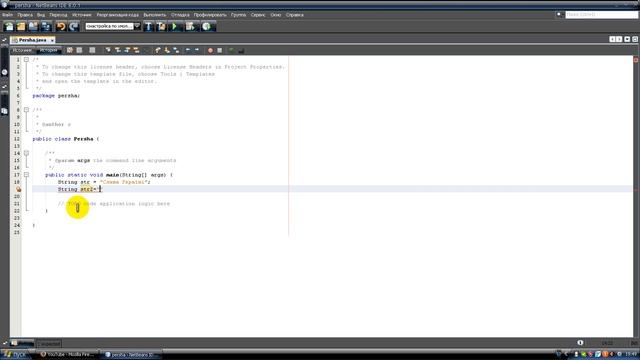Click the Profile Project toolbar icon

click(x=207, y=27)
